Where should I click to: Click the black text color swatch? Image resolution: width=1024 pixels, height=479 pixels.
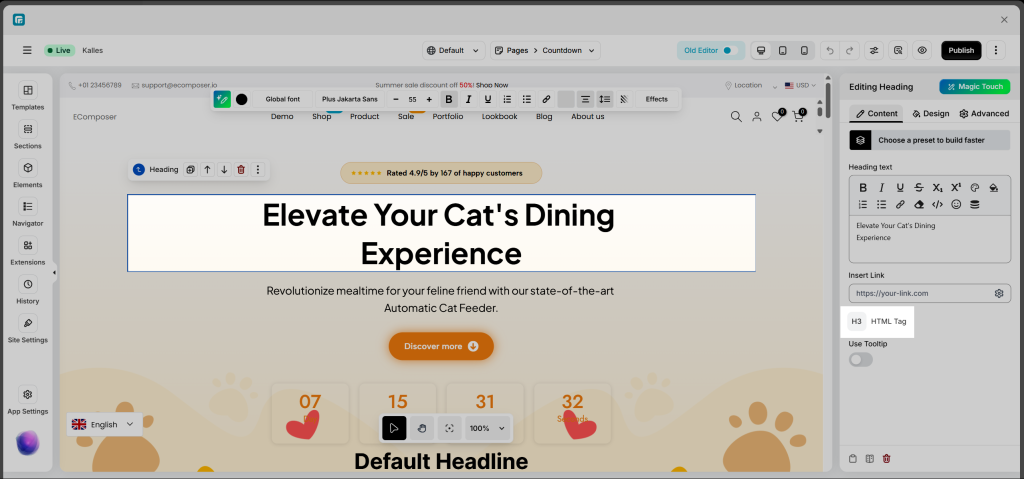(x=241, y=99)
